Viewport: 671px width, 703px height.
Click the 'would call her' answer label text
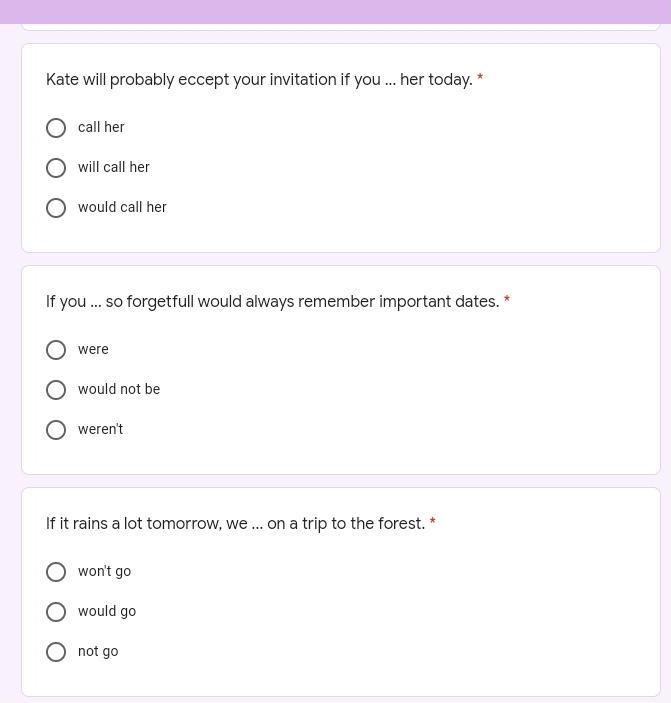122,207
